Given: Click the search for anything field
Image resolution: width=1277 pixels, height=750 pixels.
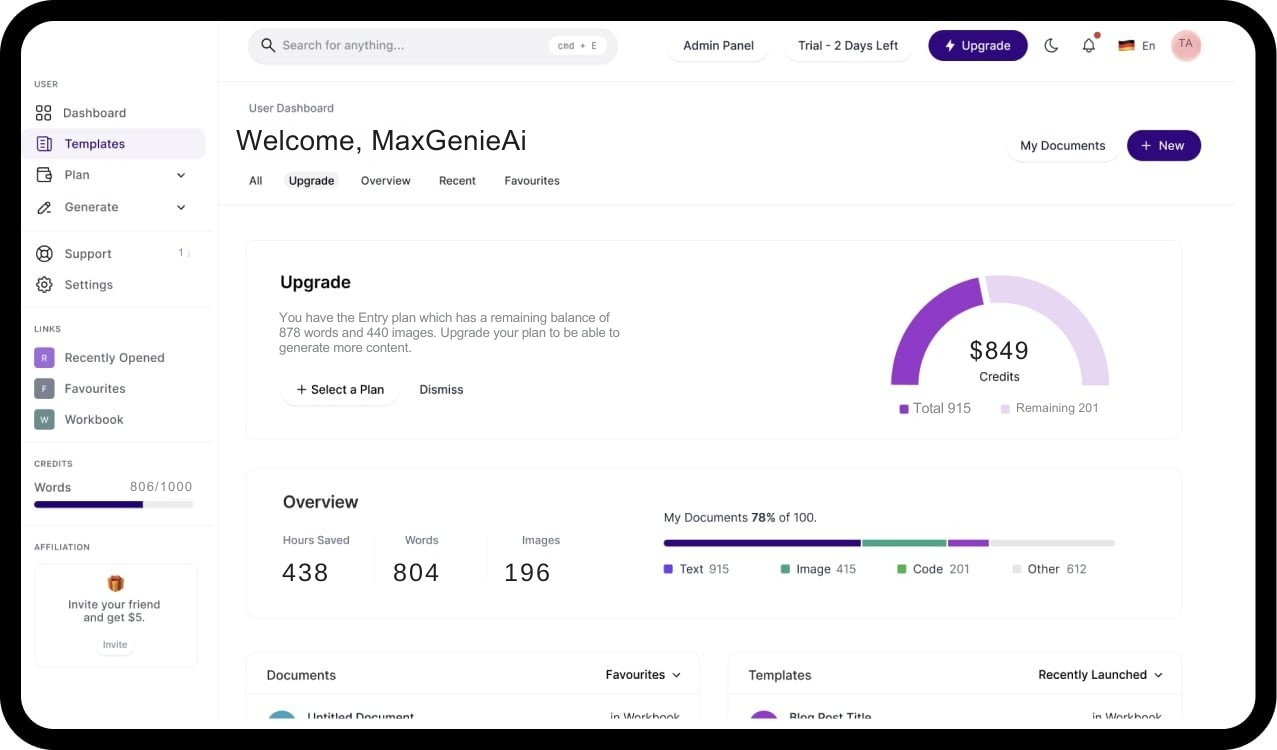Looking at the screenshot, I should (400, 45).
